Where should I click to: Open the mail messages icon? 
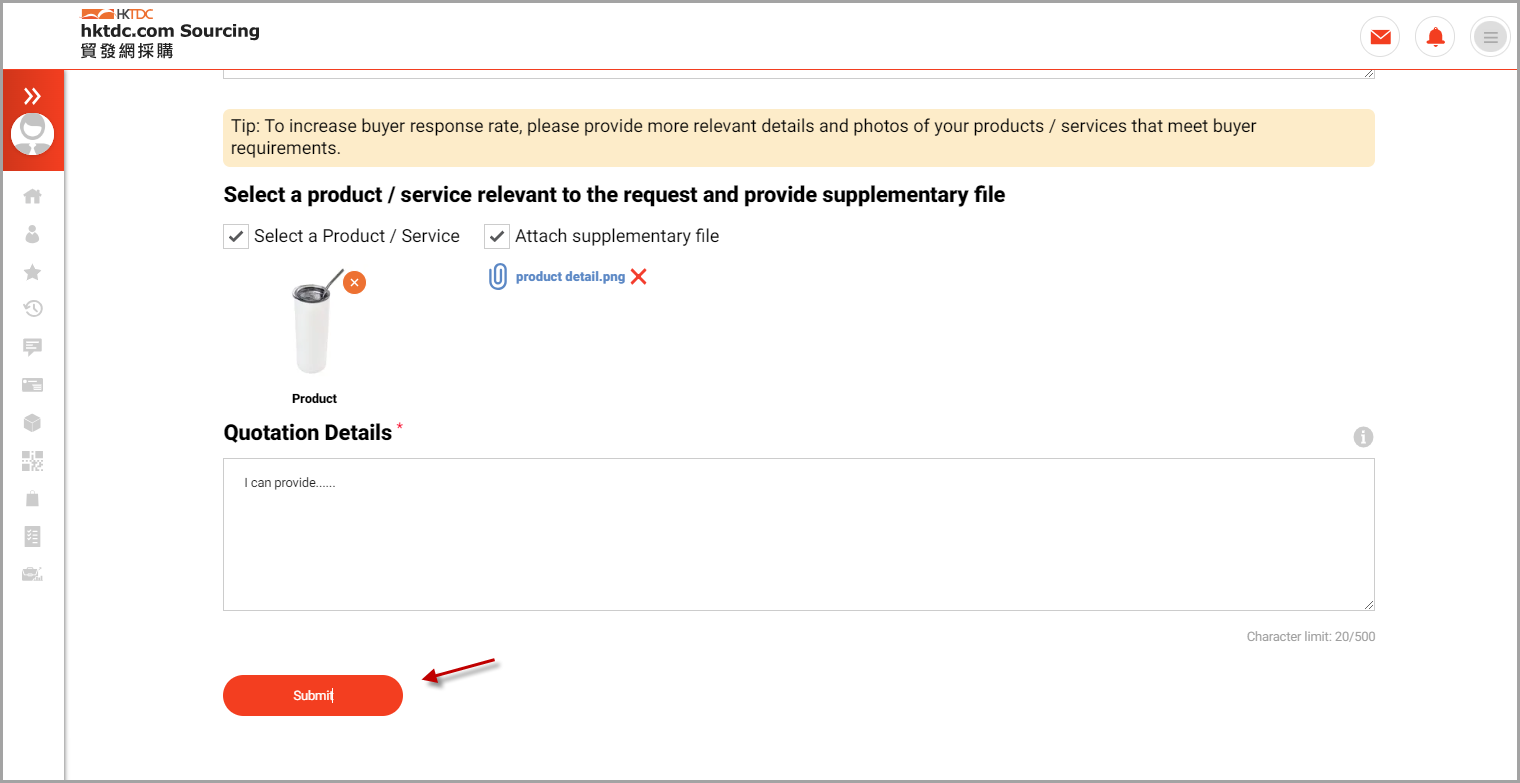click(1380, 37)
